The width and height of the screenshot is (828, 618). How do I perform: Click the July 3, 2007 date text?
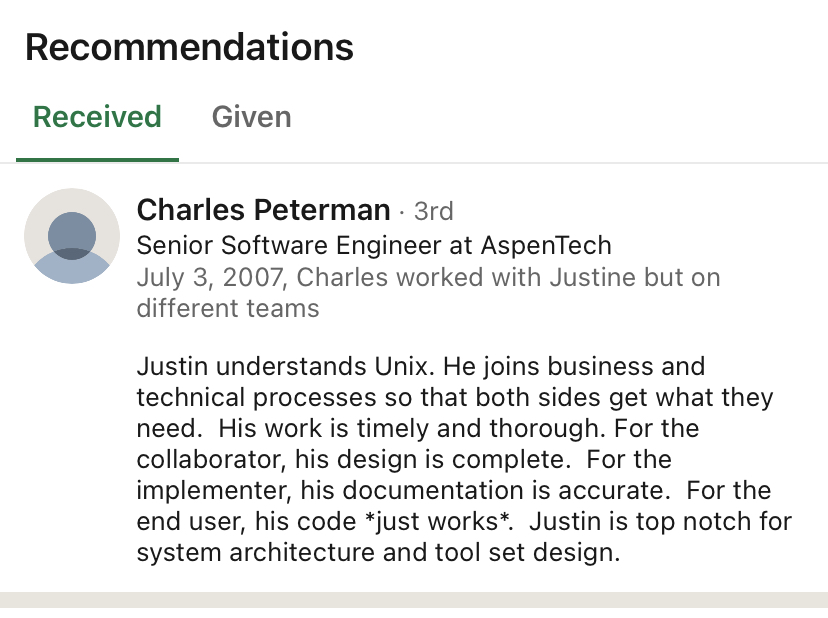(210, 276)
